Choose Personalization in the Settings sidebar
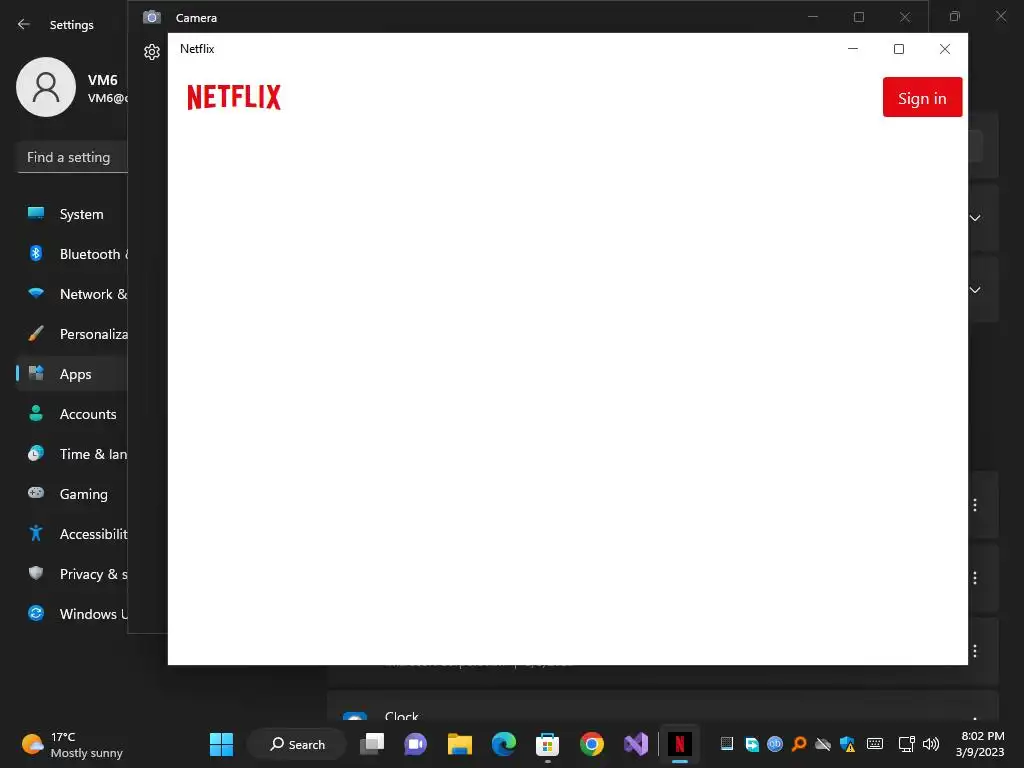The width and height of the screenshot is (1024, 768). point(72,334)
